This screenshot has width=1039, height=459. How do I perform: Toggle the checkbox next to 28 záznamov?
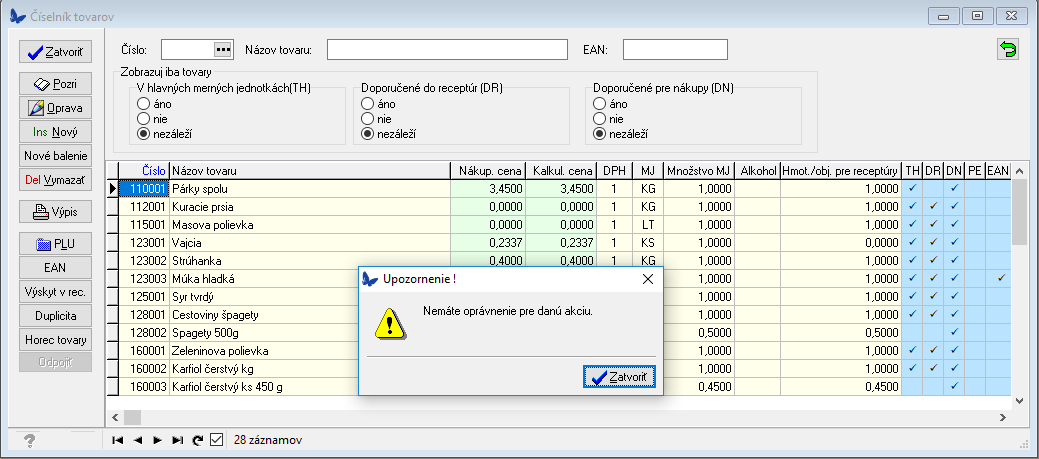[x=216, y=440]
